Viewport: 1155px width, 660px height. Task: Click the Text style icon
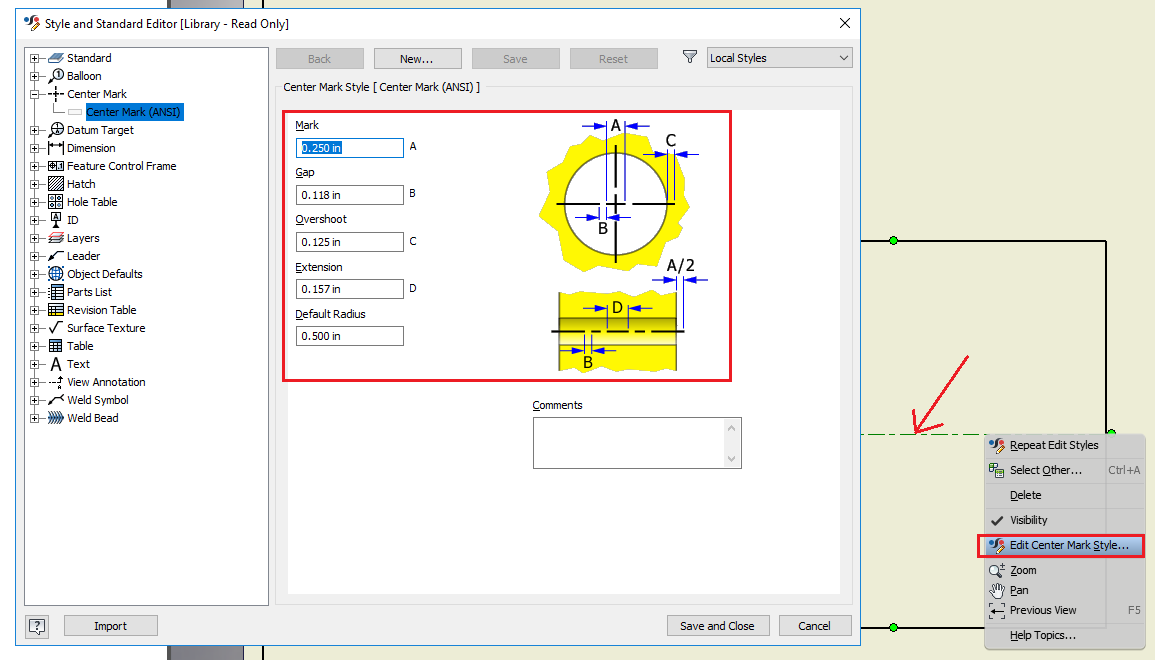(54, 363)
